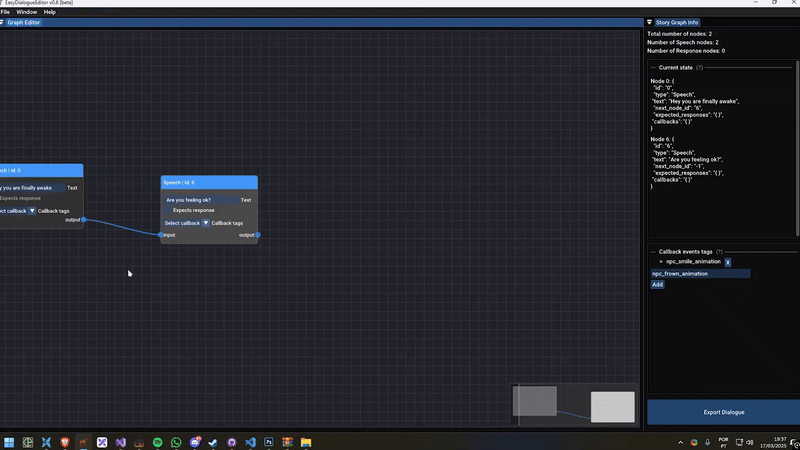Click the graph minimap preview
800x450 pixels.
point(574,405)
